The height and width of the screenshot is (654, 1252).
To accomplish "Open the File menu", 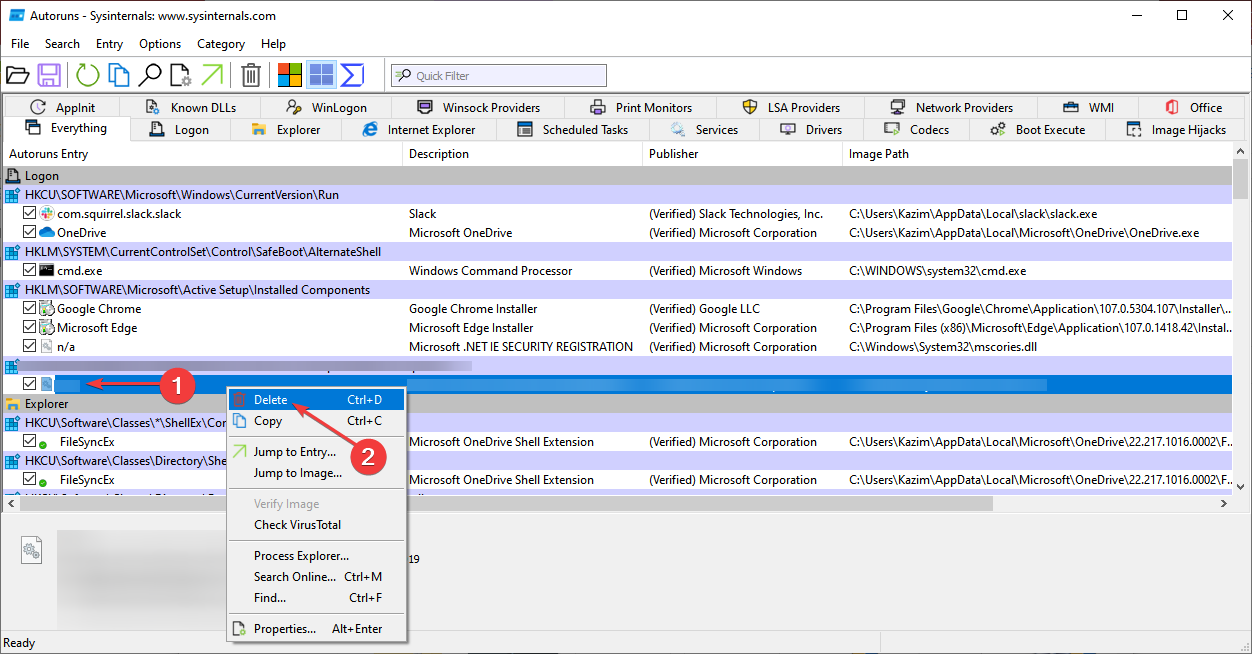I will pos(20,44).
